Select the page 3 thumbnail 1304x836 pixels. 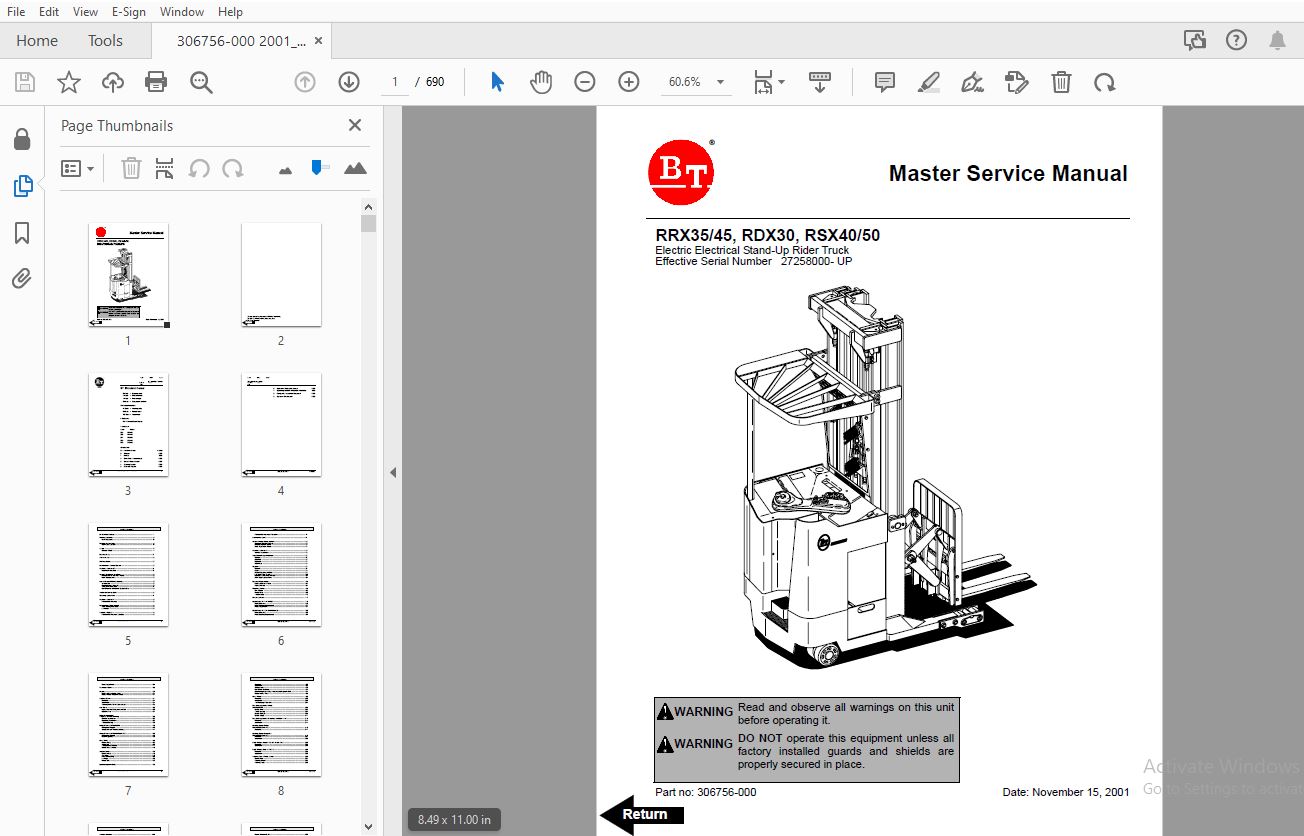pyautogui.click(x=128, y=425)
